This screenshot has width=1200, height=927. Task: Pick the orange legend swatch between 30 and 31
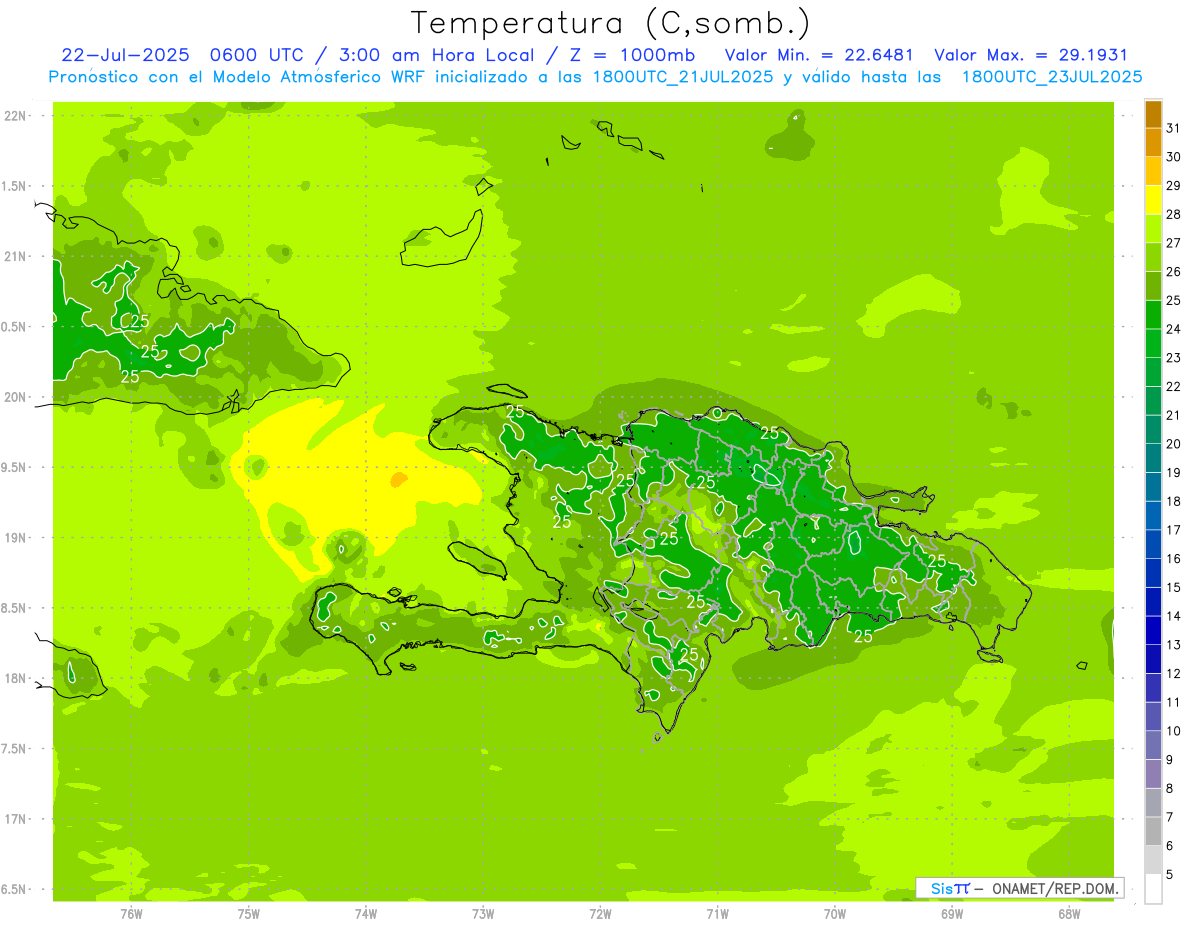1153,142
